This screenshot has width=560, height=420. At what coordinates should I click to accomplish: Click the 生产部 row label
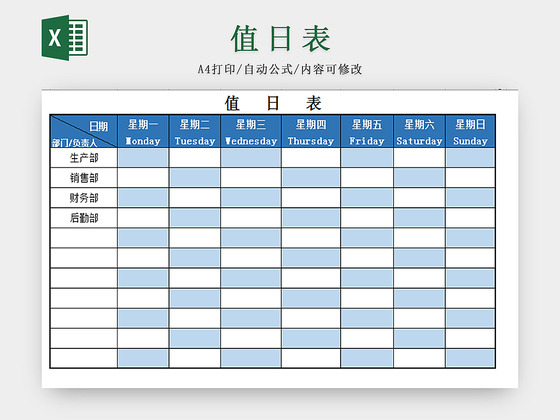(x=84, y=158)
